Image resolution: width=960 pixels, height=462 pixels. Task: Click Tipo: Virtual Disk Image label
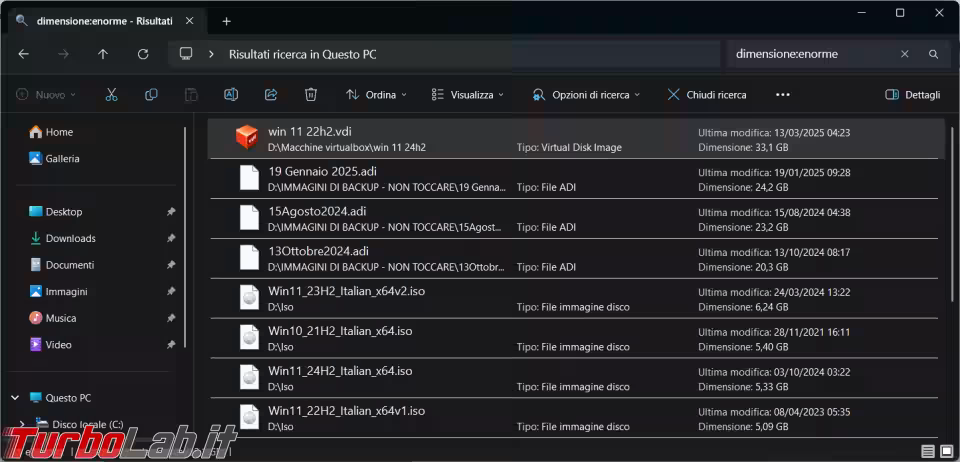click(569, 147)
